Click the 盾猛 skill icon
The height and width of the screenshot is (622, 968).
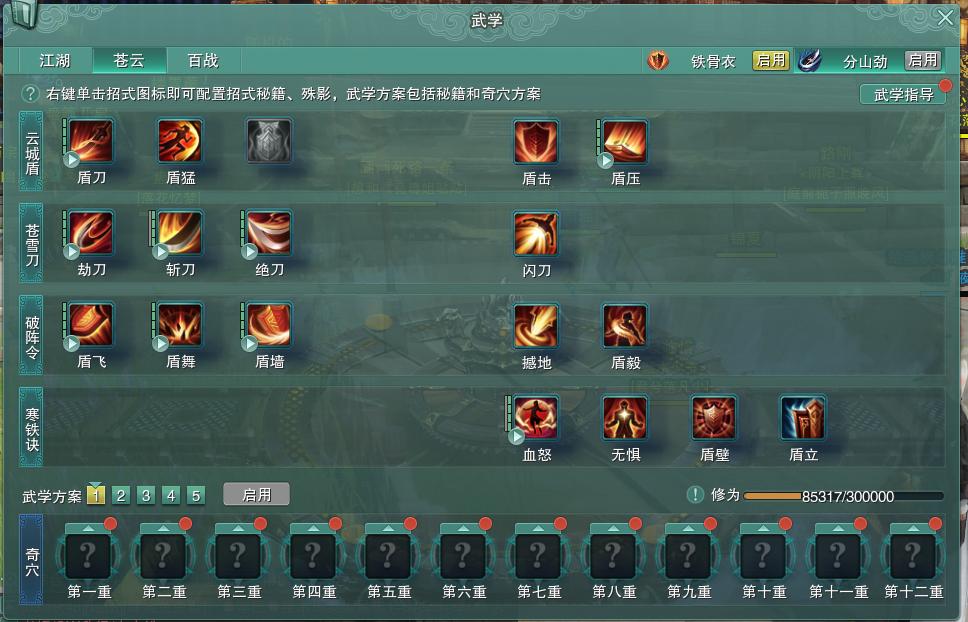point(180,141)
